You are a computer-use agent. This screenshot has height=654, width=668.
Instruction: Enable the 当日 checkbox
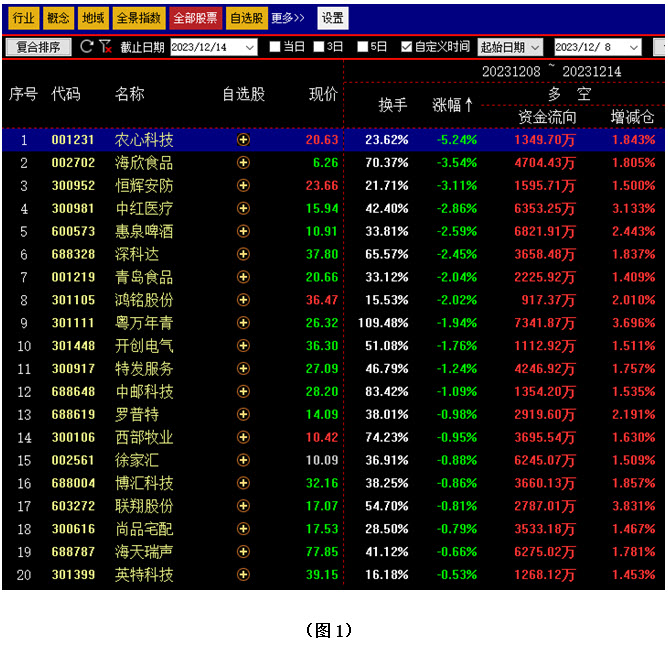click(275, 47)
